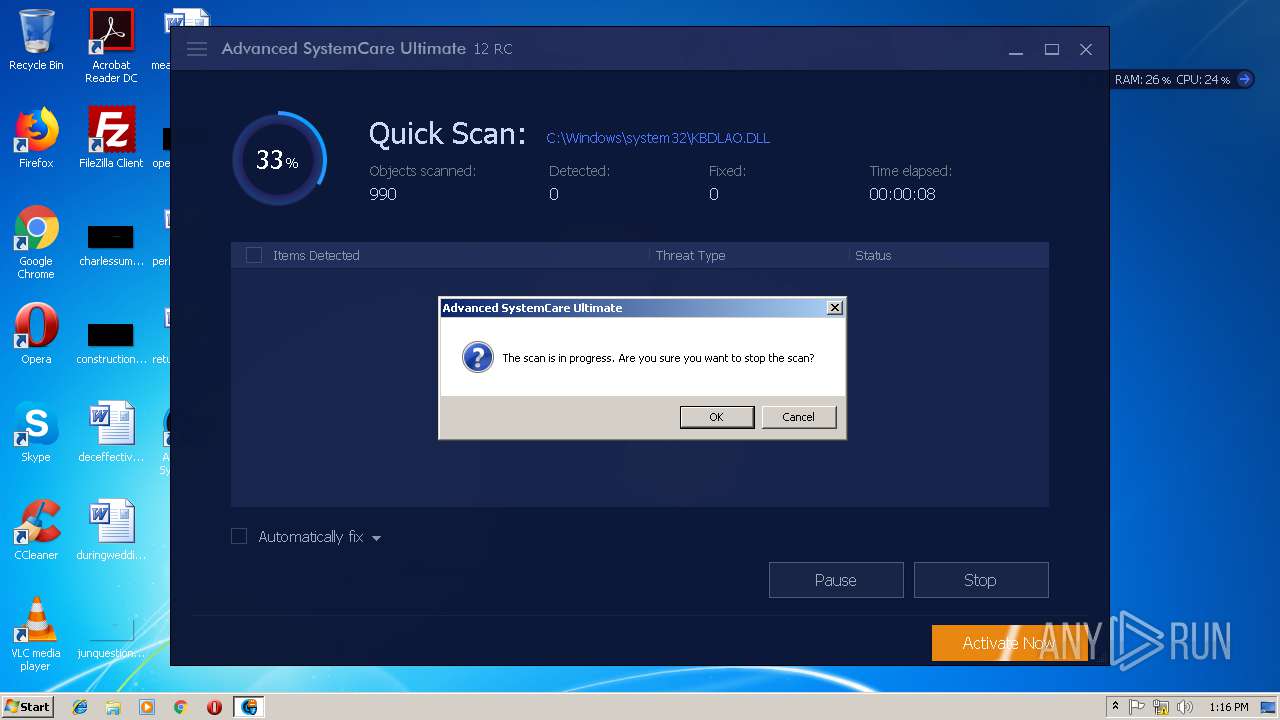This screenshot has height=720, width=1280.
Task: Click the Status column header
Action: point(873,255)
